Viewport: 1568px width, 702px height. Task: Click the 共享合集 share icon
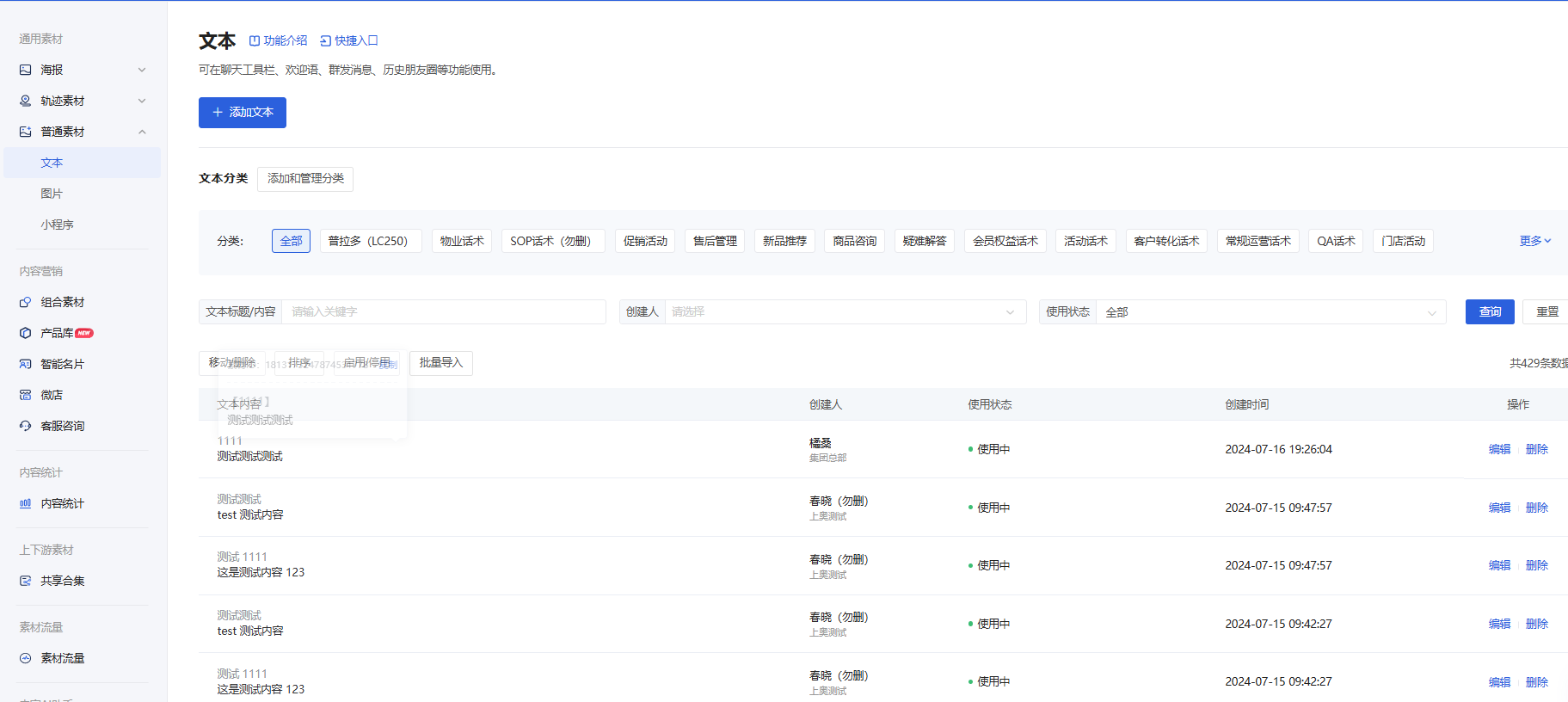26,581
